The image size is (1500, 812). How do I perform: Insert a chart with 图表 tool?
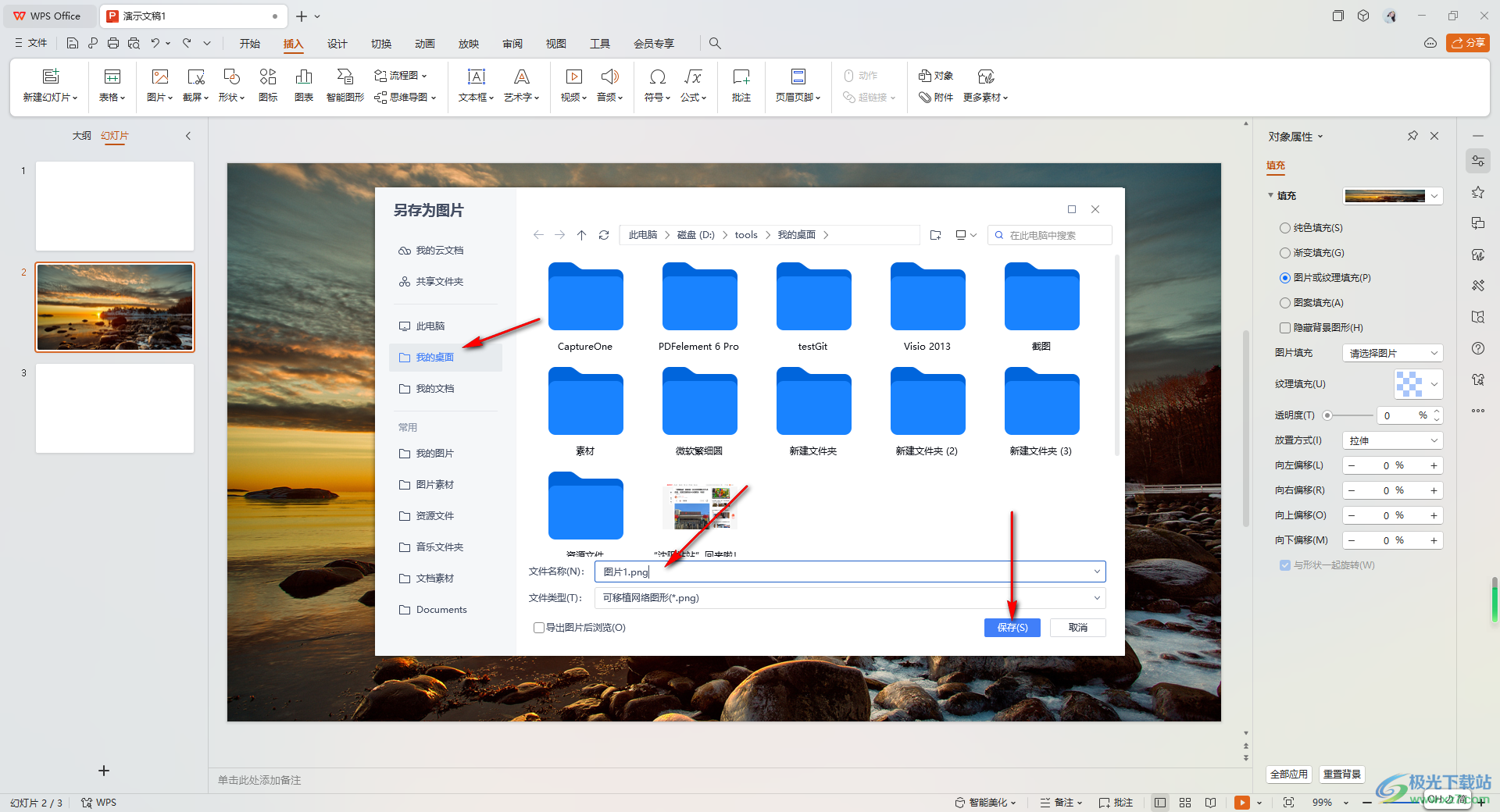[304, 86]
